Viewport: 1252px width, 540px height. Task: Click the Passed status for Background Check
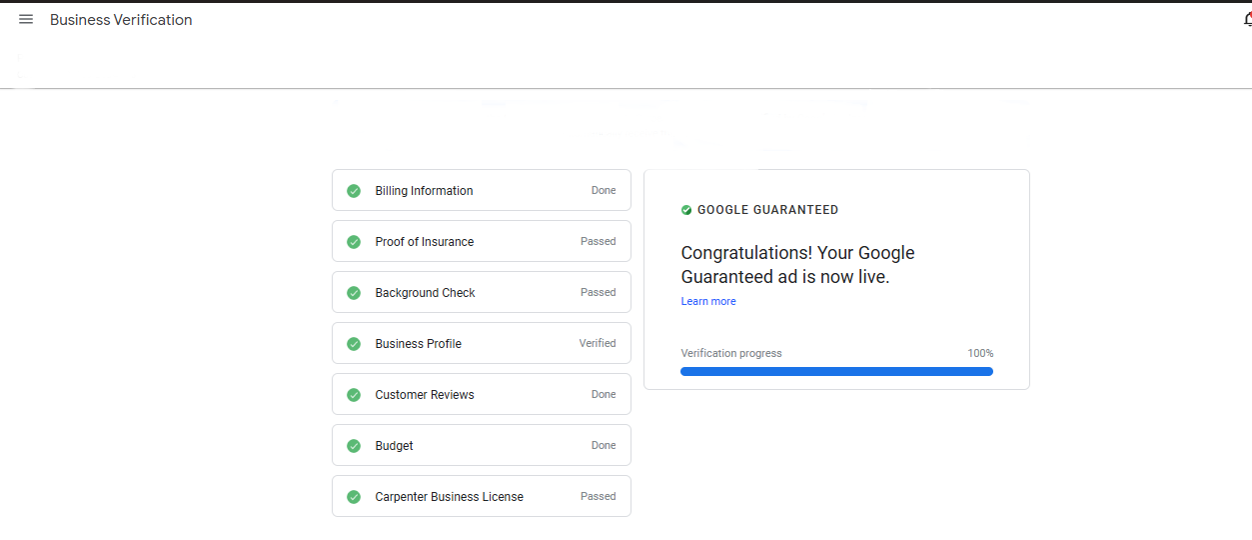pyautogui.click(x=598, y=292)
